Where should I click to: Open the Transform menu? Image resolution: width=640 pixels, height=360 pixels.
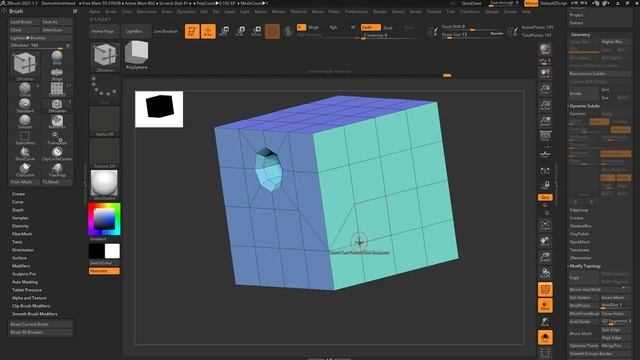[x=470, y=12]
